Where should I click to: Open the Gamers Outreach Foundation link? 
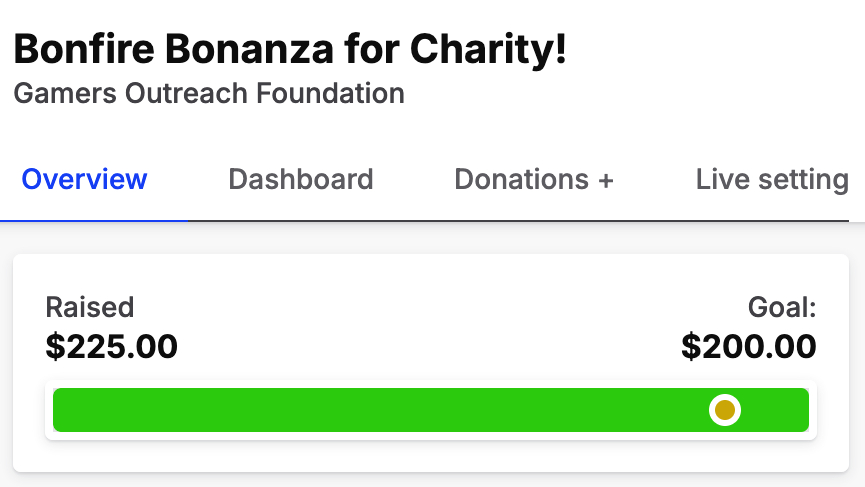click(x=209, y=94)
